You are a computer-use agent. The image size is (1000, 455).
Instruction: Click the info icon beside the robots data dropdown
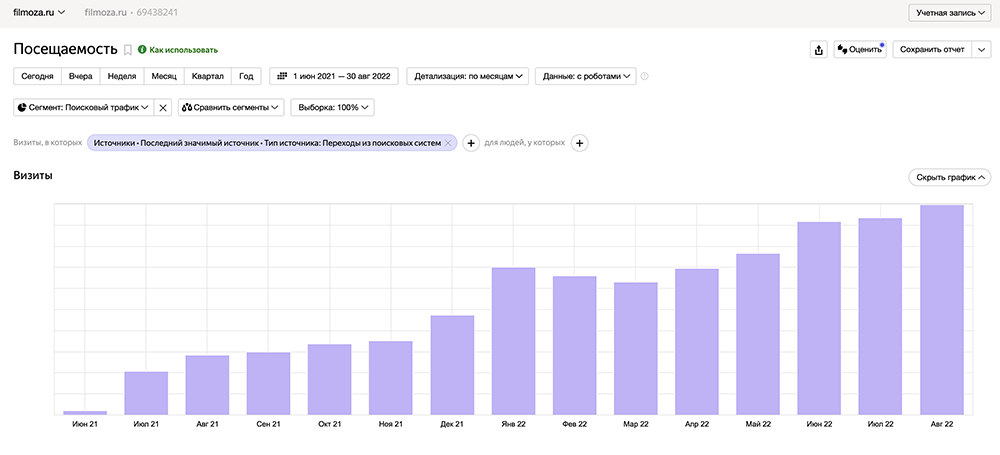click(645, 77)
